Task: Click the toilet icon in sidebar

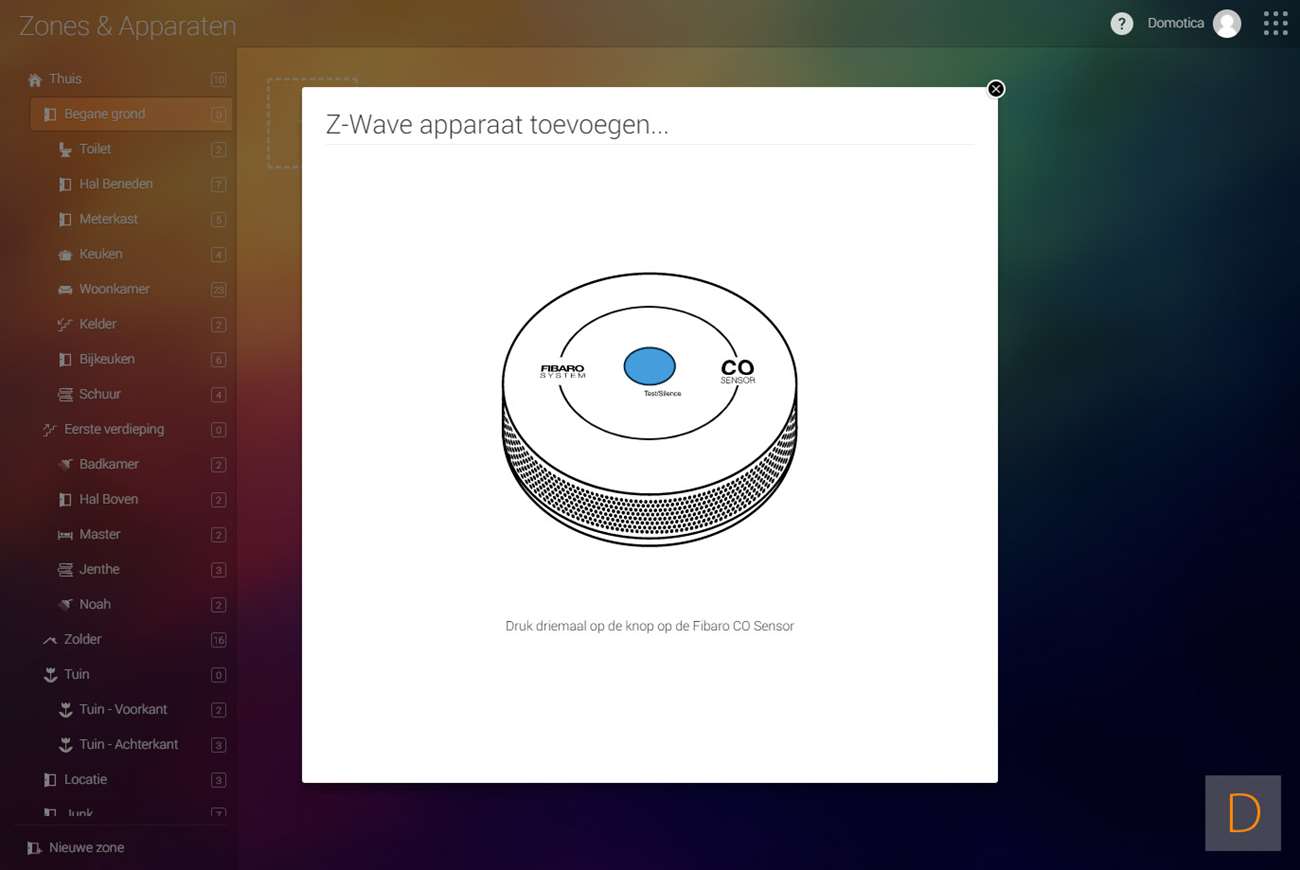Action: tap(65, 150)
